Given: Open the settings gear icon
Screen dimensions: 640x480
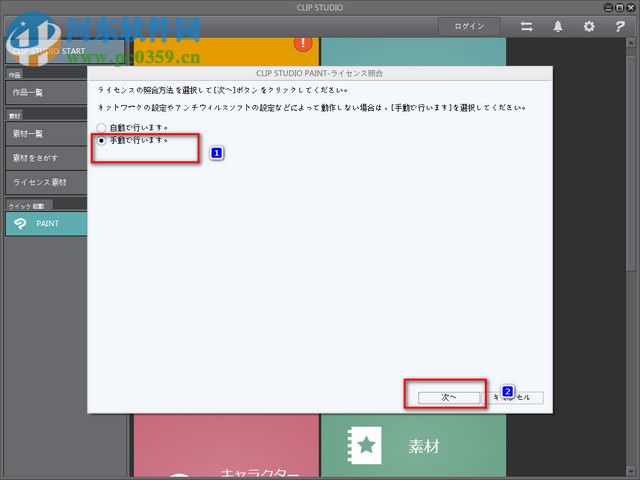Looking at the screenshot, I should click(x=589, y=27).
